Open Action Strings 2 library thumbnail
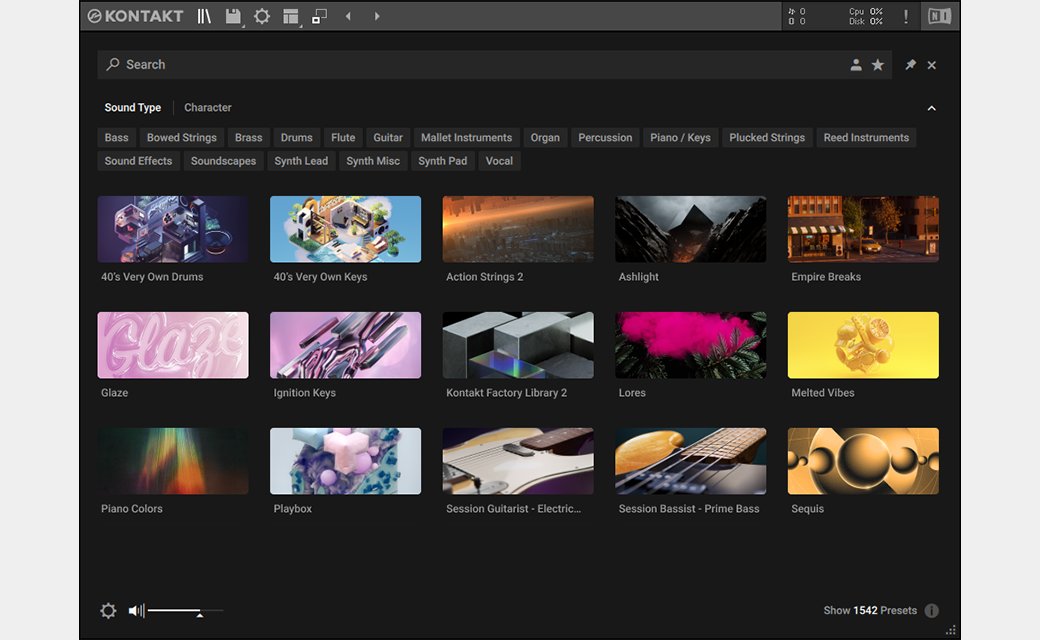Screen dimensions: 1040x640 tap(518, 229)
